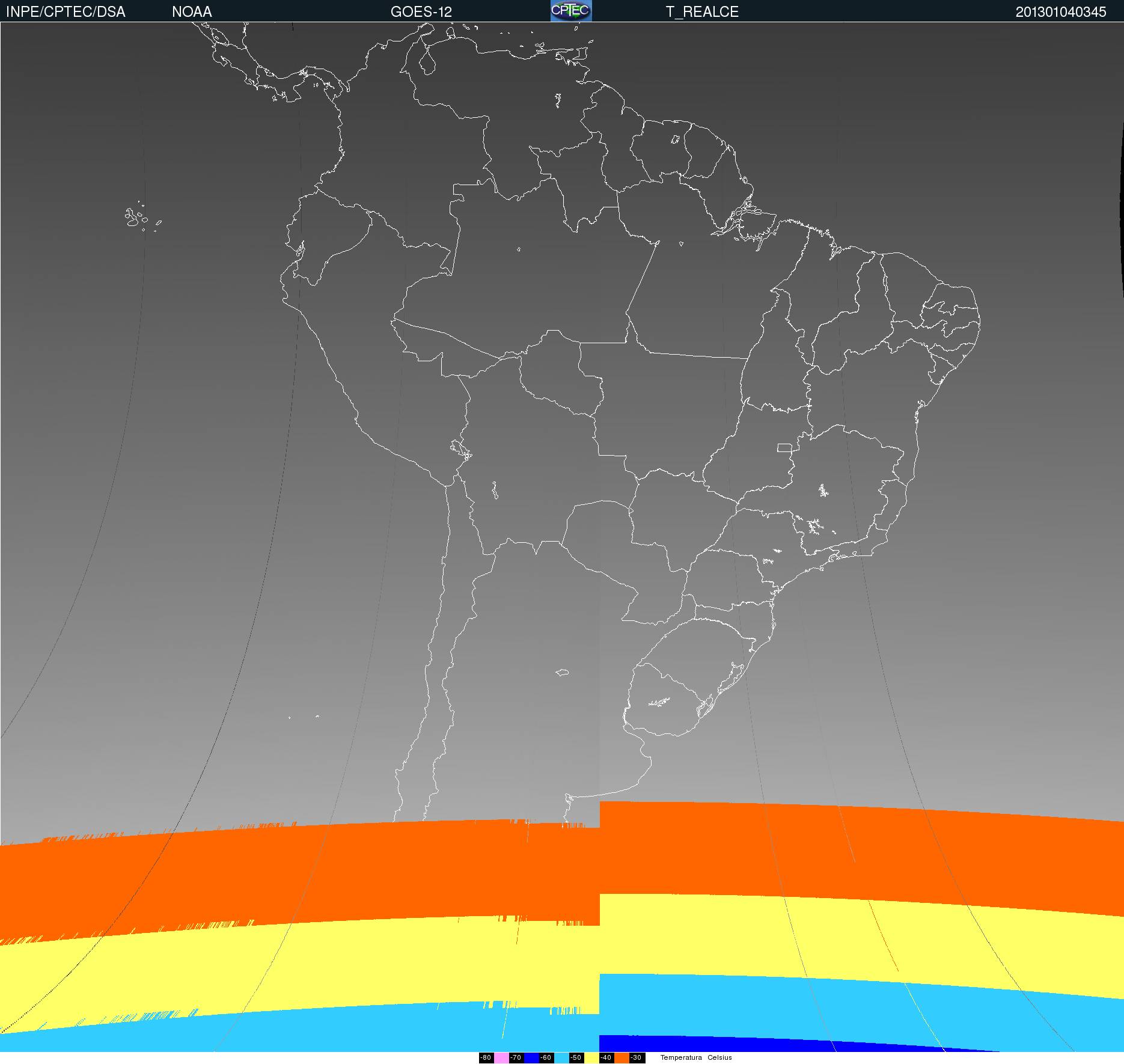
Task: Click the CPTEC logo in header
Action: (x=571, y=11)
